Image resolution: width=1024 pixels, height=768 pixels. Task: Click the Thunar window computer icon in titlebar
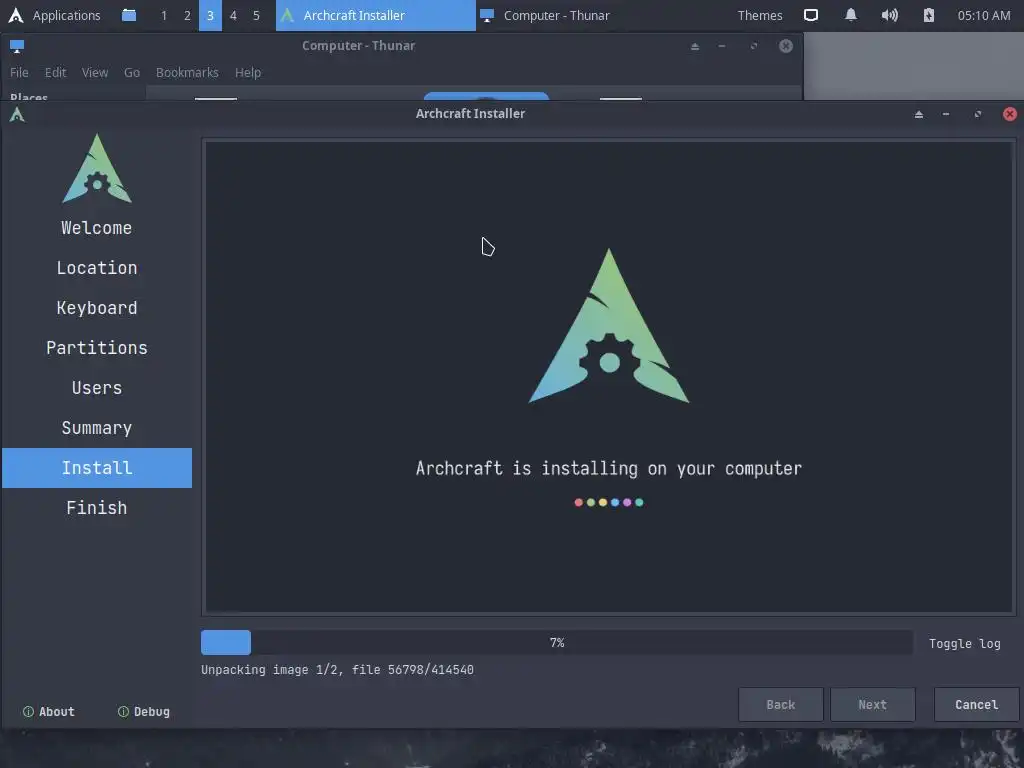[17, 46]
